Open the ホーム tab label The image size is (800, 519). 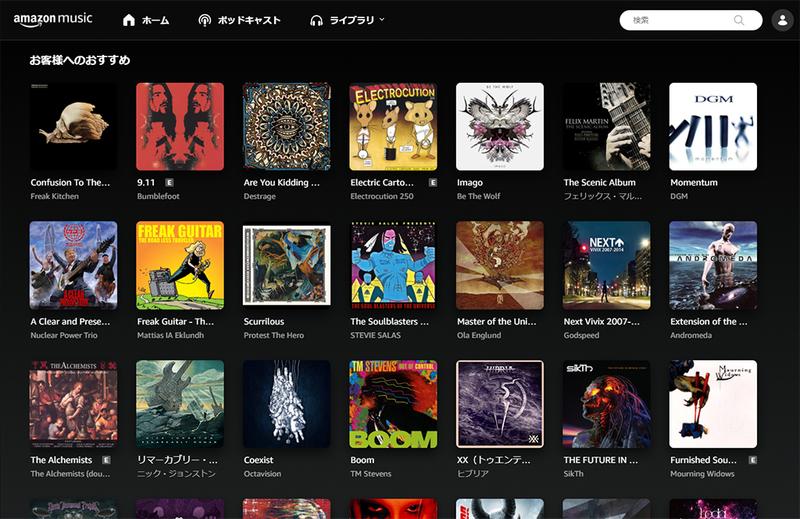pos(156,20)
